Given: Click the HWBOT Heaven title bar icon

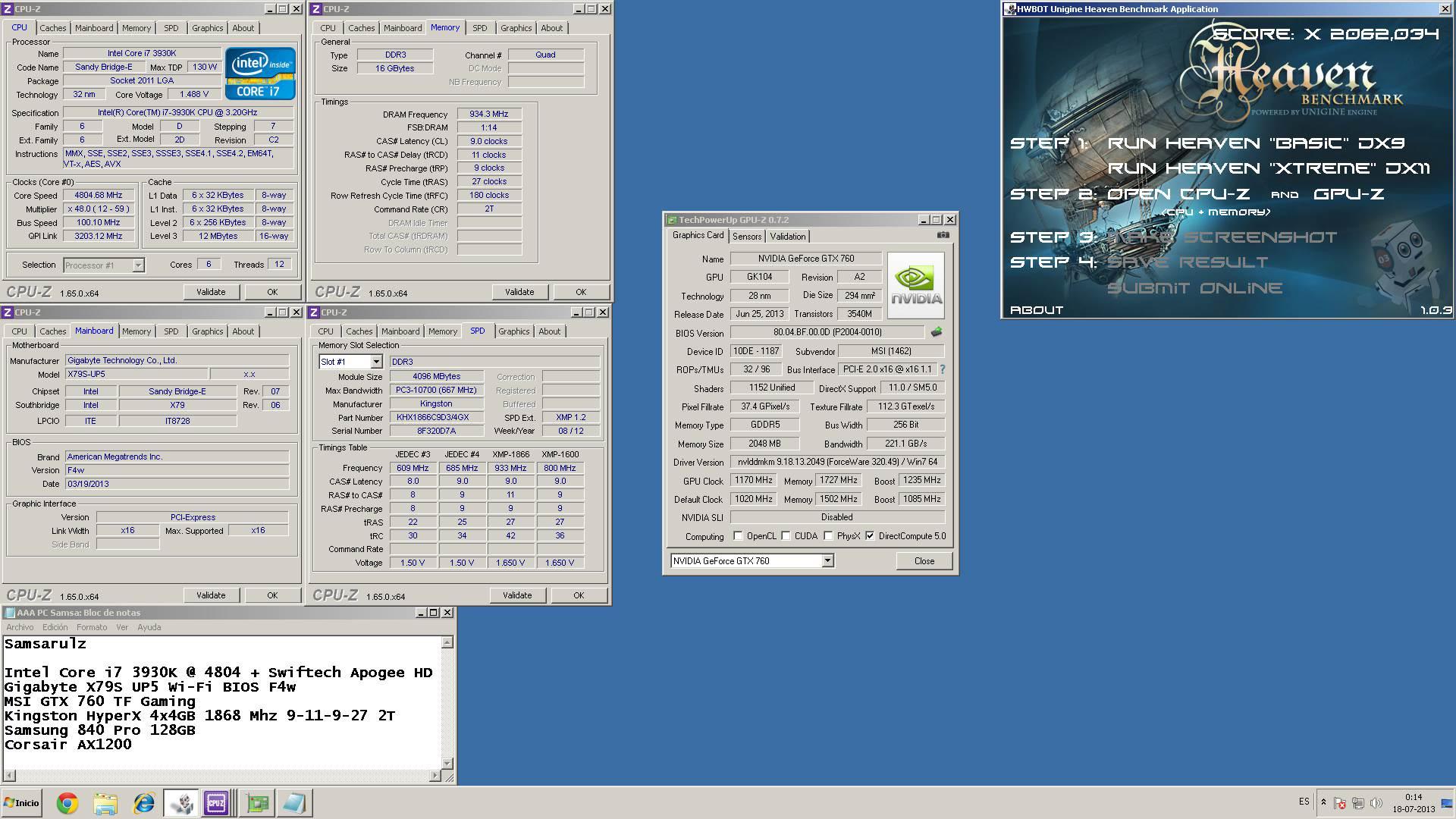Looking at the screenshot, I should [x=1010, y=9].
